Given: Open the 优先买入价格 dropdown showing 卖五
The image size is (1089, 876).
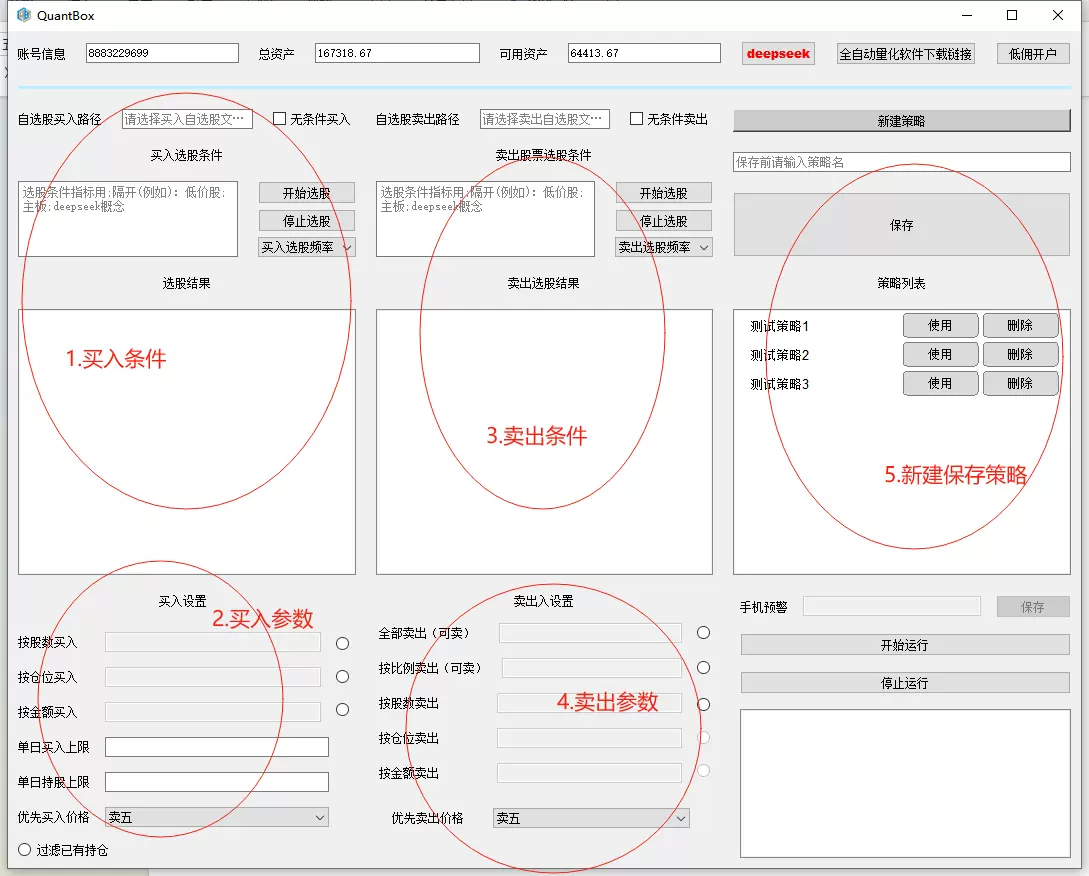Looking at the screenshot, I should coord(215,817).
